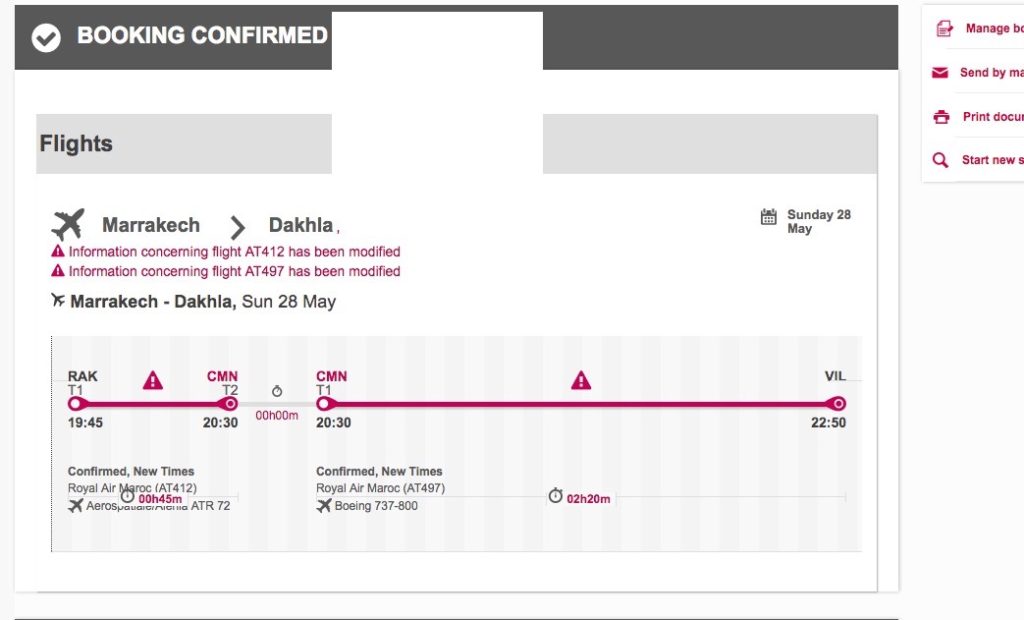Click the AT412 flight modified notice
Image resolution: width=1024 pixels, height=620 pixels.
[234, 252]
